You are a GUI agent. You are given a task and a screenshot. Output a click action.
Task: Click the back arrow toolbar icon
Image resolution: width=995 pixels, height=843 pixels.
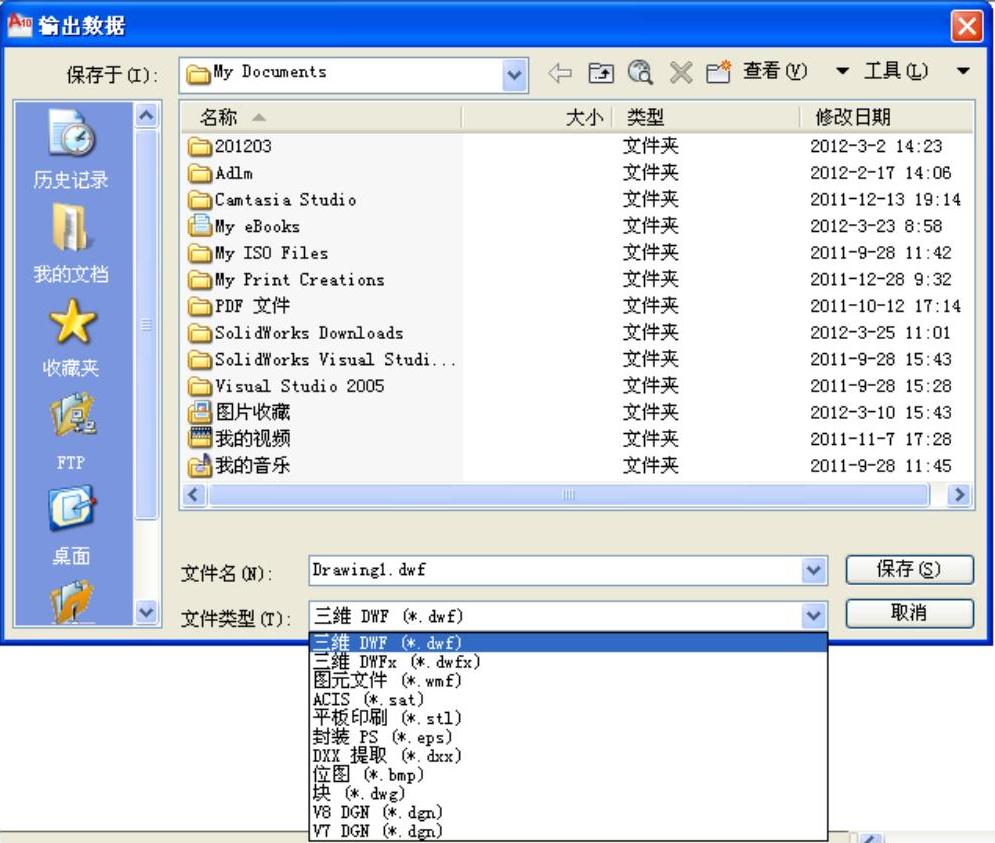pyautogui.click(x=561, y=72)
